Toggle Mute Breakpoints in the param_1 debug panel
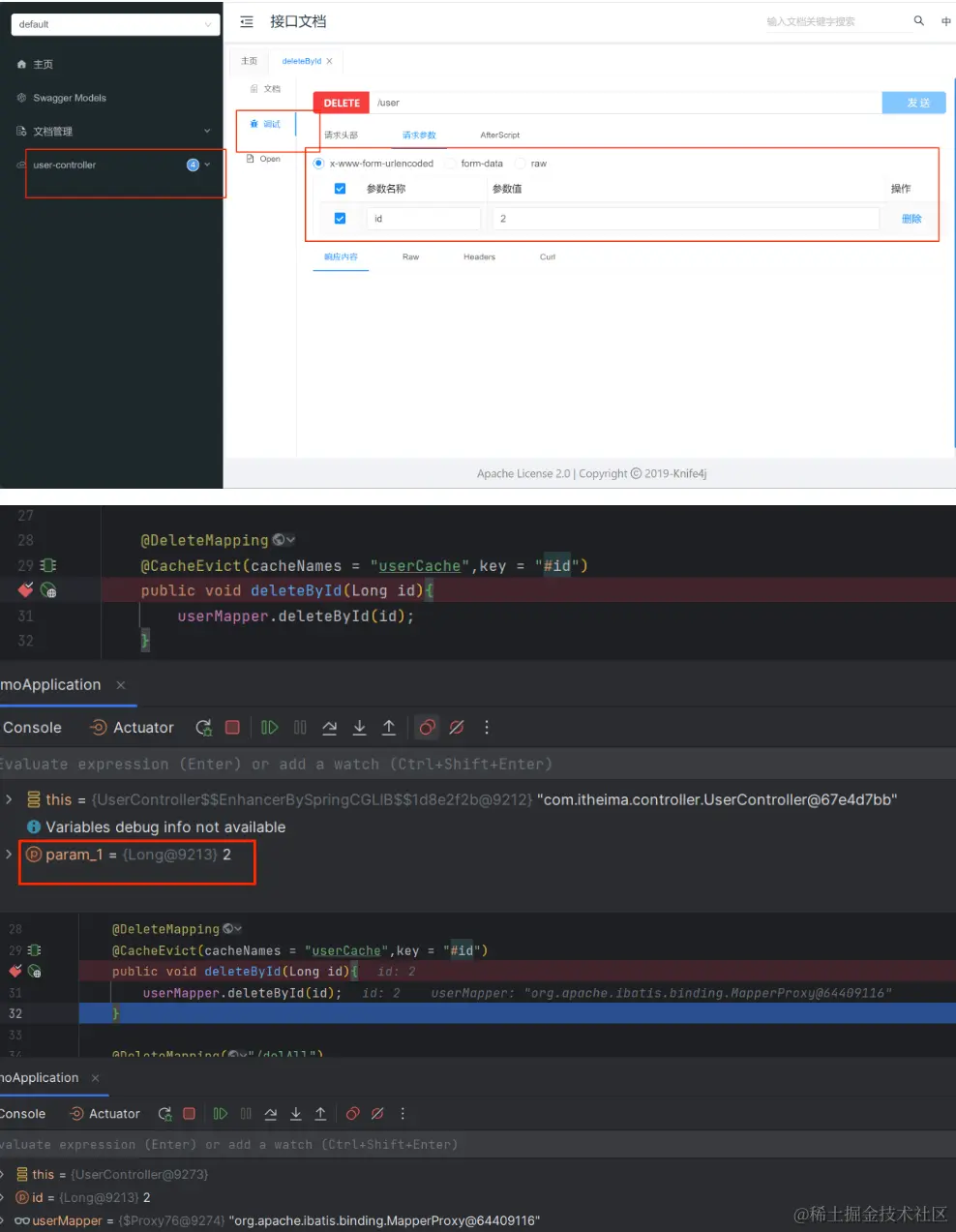This screenshot has width=956, height=1232. tap(457, 727)
